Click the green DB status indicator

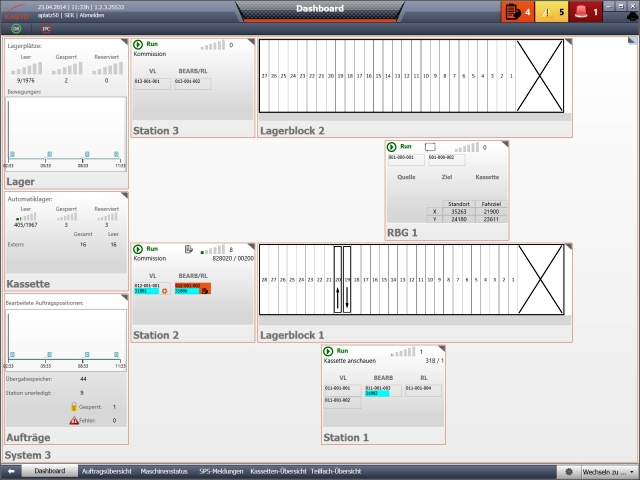pos(16,30)
